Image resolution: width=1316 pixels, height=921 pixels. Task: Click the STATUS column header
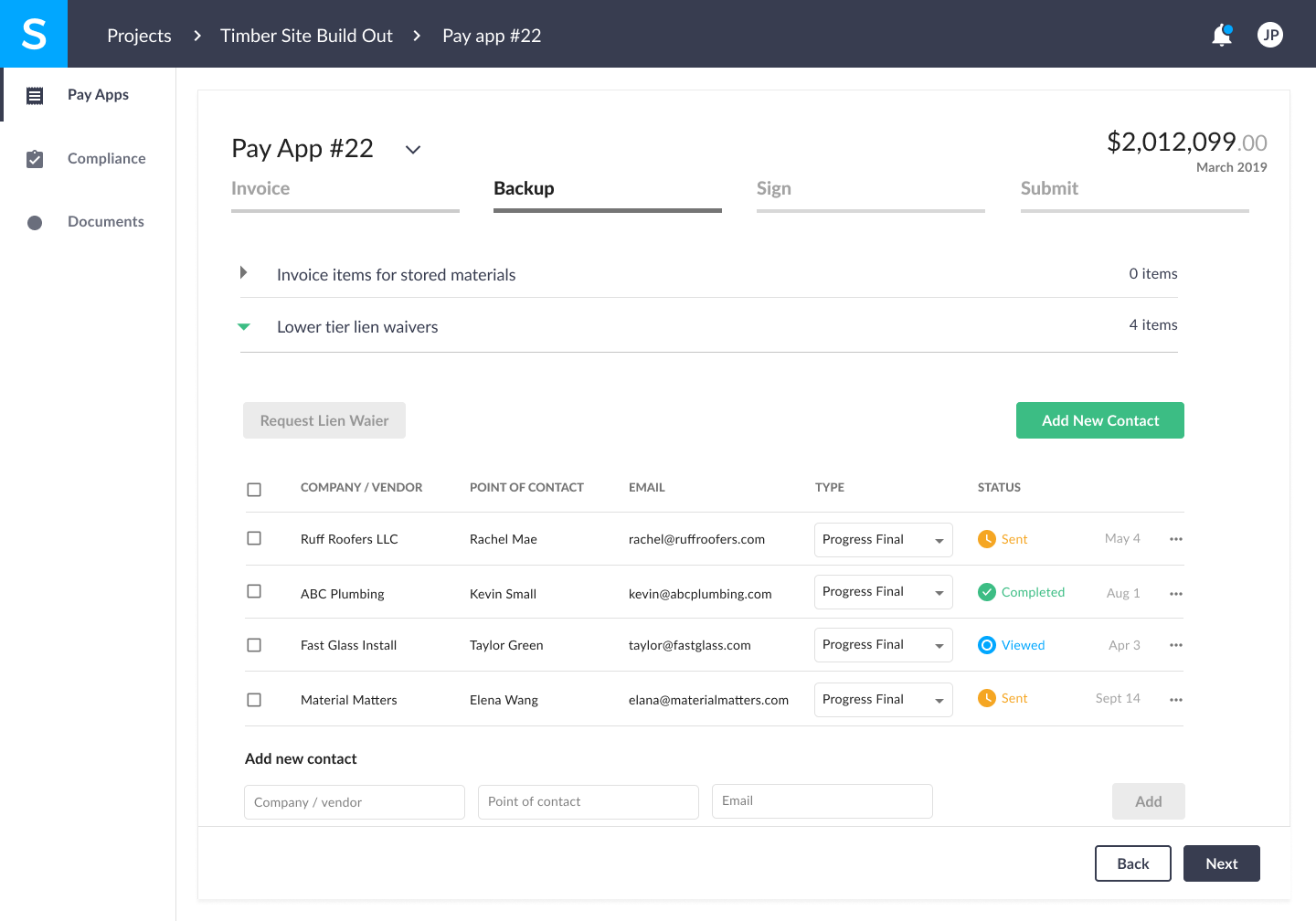click(999, 487)
